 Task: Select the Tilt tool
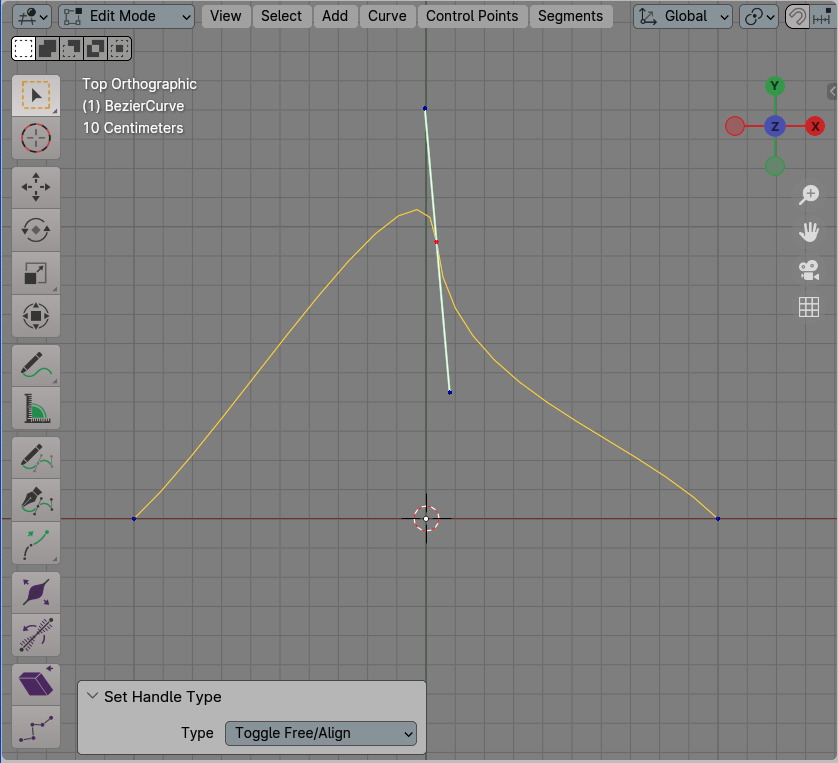[x=36, y=635]
